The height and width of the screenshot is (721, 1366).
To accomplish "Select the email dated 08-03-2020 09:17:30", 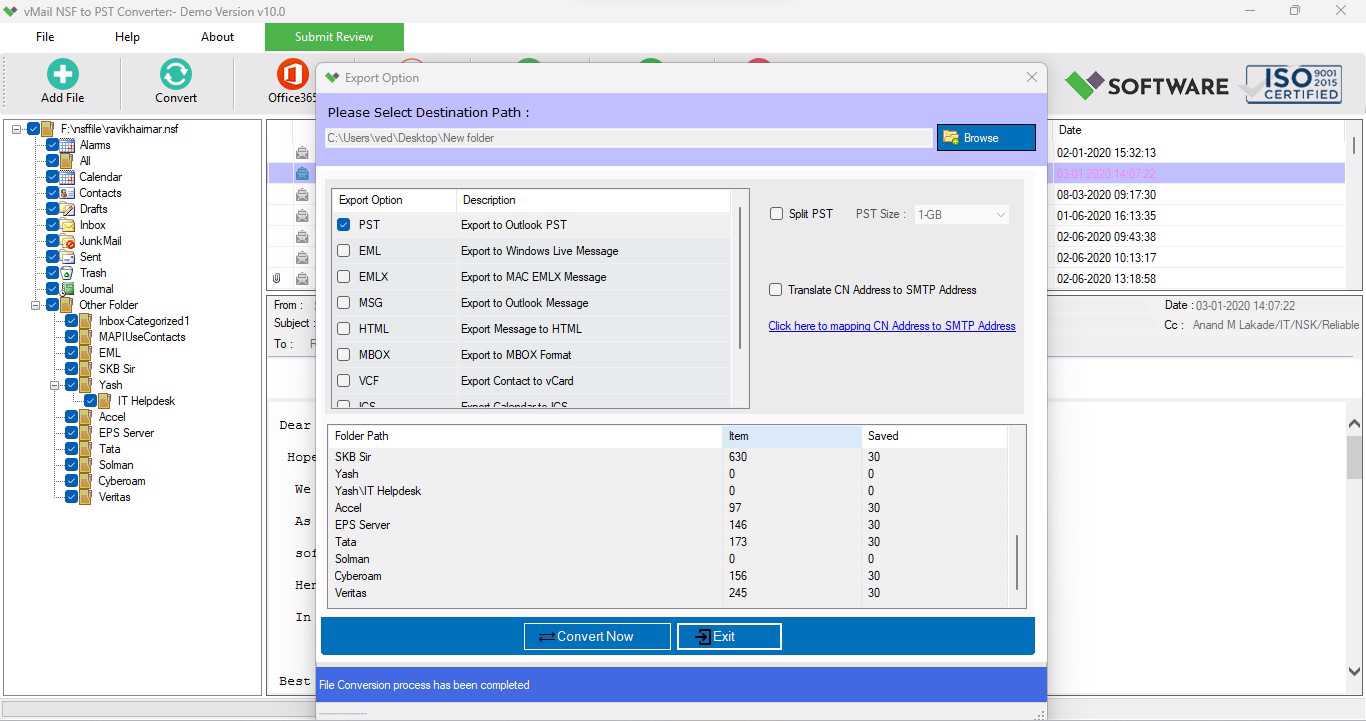I will [x=1106, y=195].
